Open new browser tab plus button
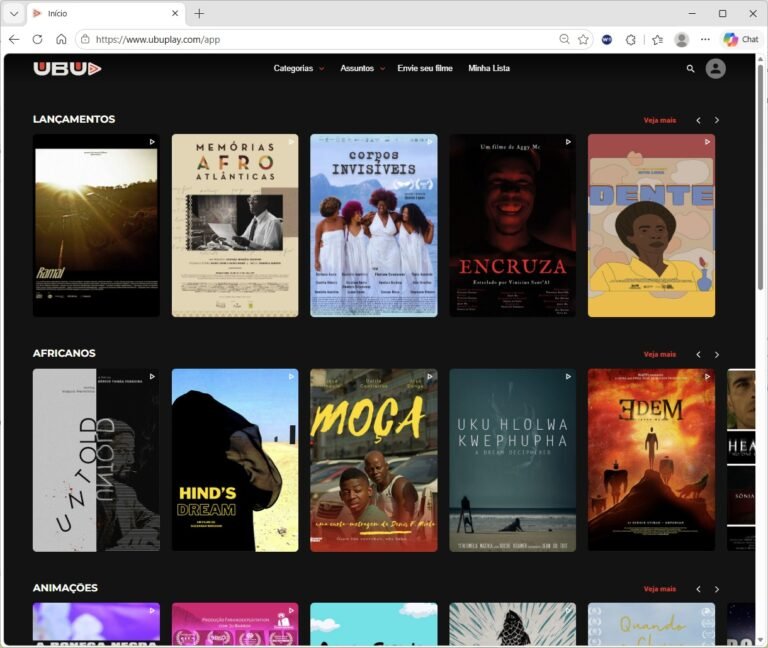768x648 pixels. coord(199,14)
